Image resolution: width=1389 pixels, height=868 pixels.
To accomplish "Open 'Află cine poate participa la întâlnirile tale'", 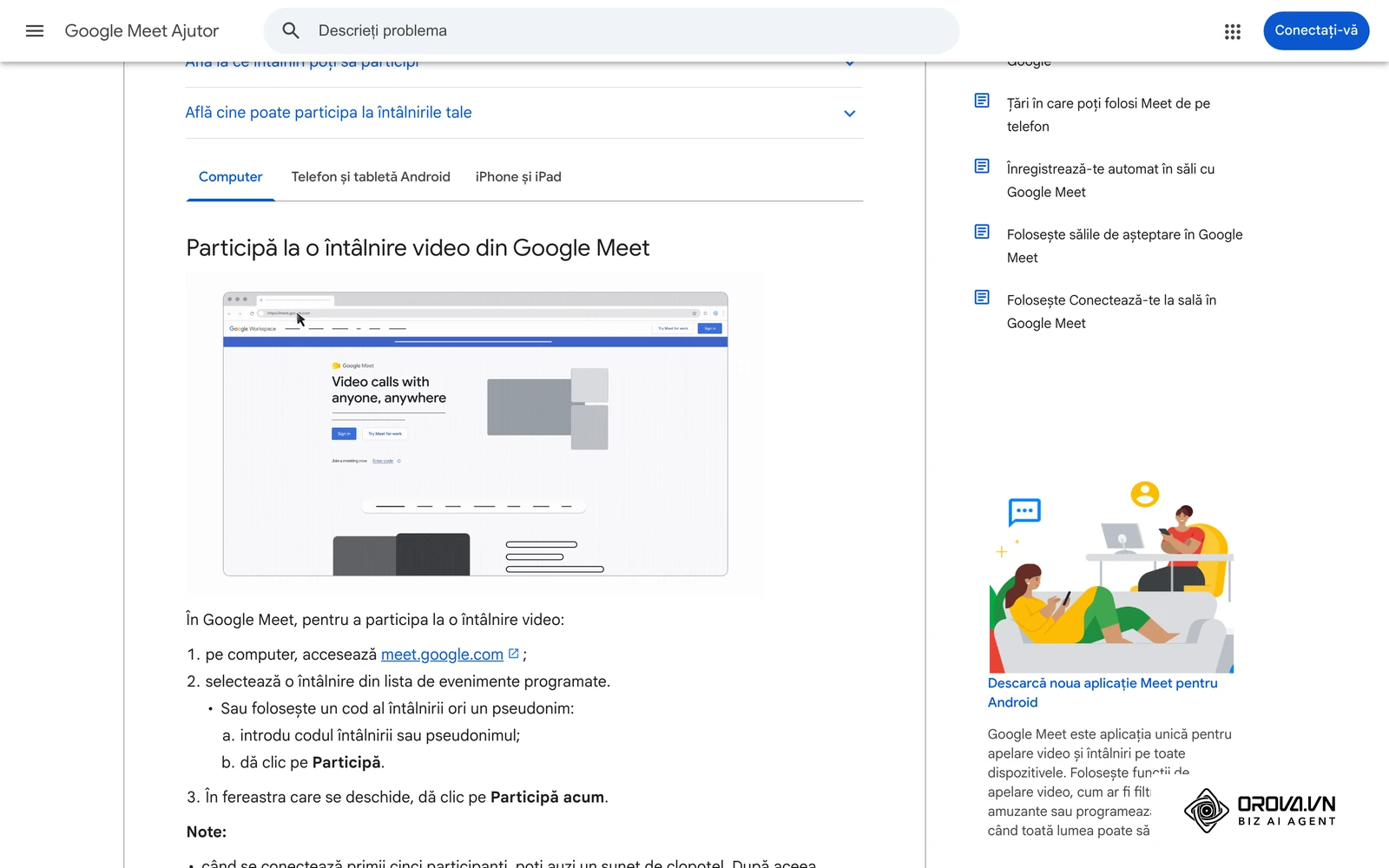I will pos(328,113).
